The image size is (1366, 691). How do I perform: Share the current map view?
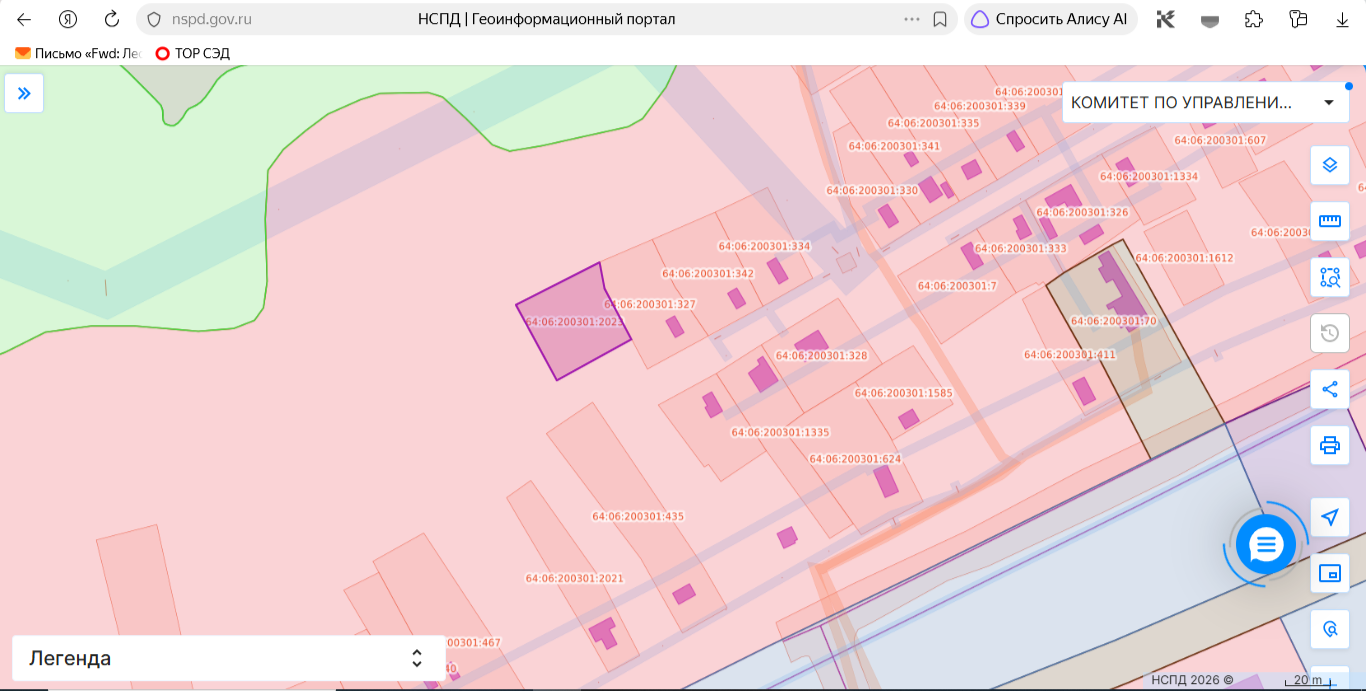tap(1329, 389)
